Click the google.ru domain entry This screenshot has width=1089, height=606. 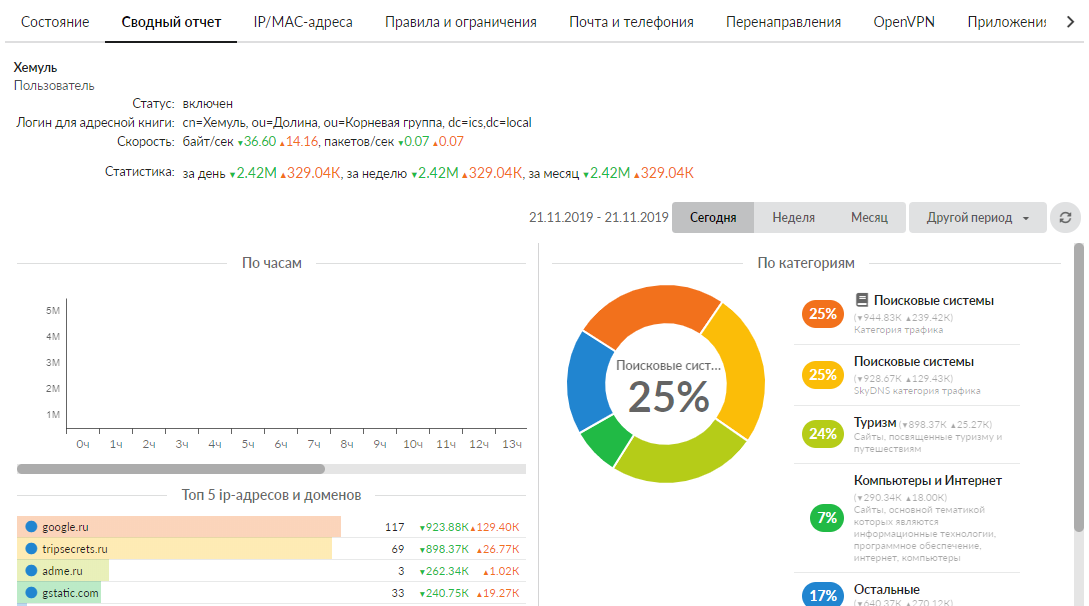tap(65, 527)
